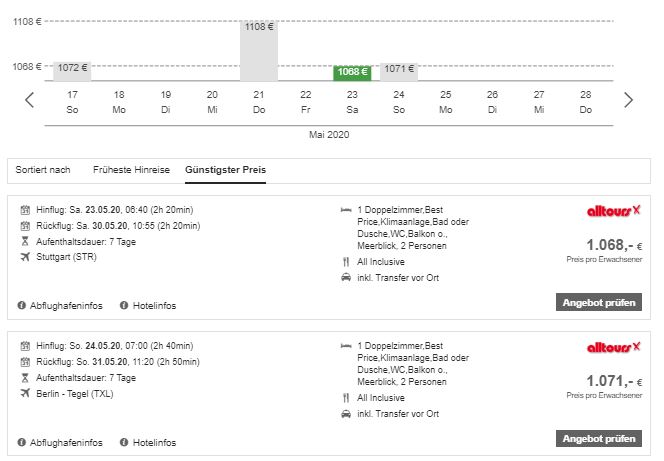Choose date 25 Mo in calendar strip
Viewport: 664px width, 461px height.
pos(445,100)
